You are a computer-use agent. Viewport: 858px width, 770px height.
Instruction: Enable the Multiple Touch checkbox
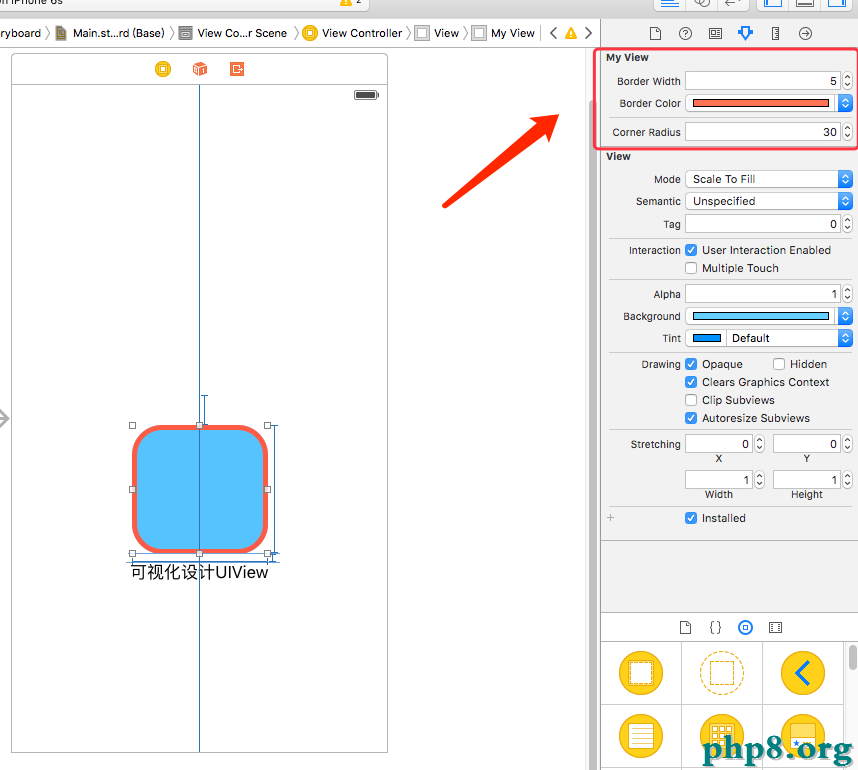(691, 268)
